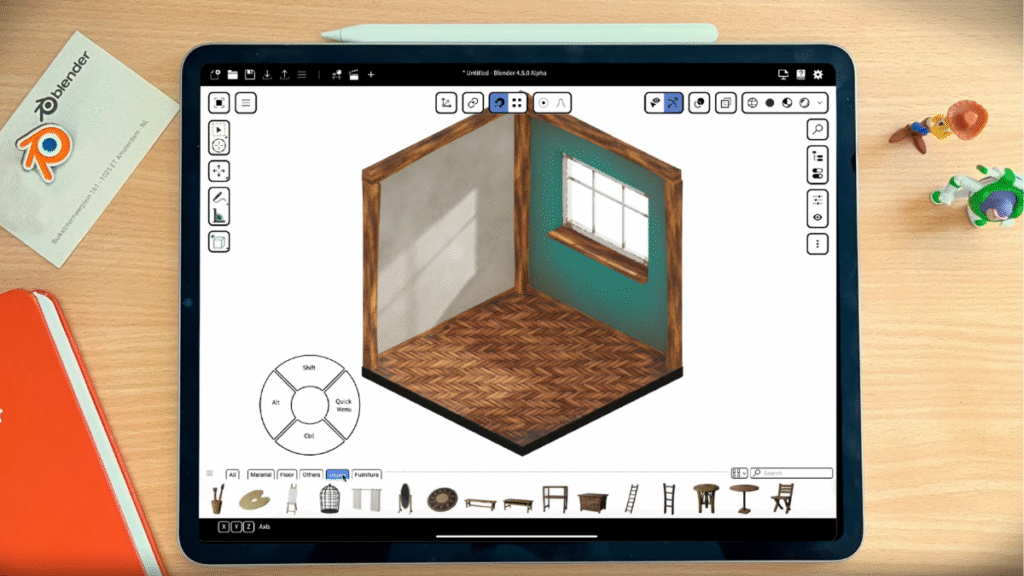Click the Add (+) icon in the top bar
This screenshot has height=576, width=1024.
[x=371, y=75]
